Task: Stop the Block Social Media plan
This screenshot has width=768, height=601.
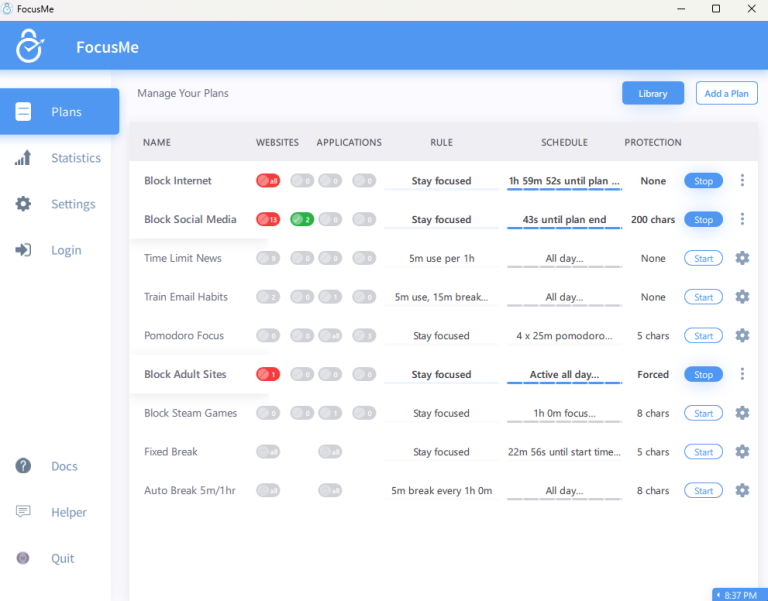Action: pos(703,219)
